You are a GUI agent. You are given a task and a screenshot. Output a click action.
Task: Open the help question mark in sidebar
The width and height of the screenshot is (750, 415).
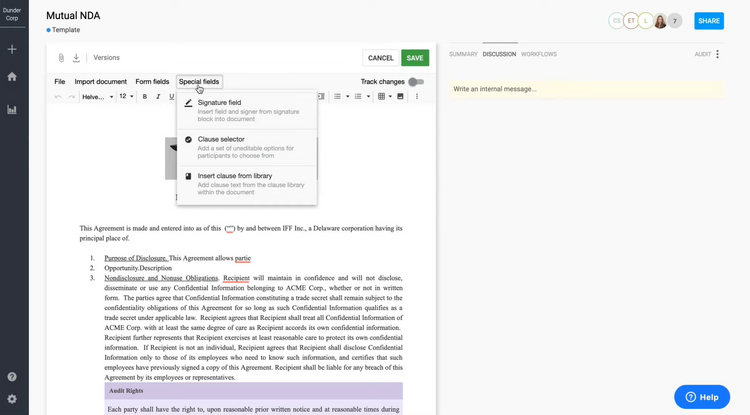(x=12, y=377)
